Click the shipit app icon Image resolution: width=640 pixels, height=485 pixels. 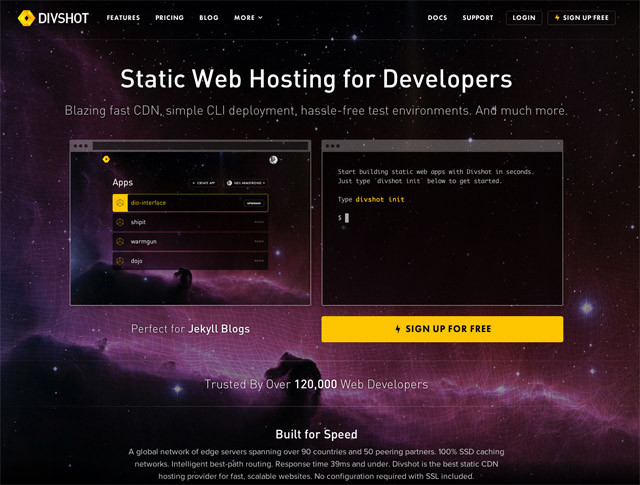(120, 222)
